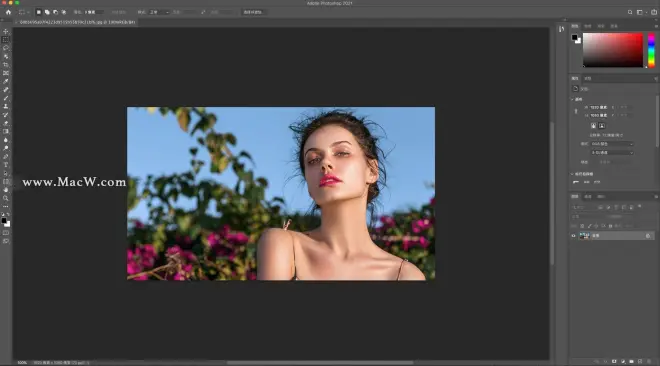Select the Hand tool
The width and height of the screenshot is (660, 366).
pyautogui.click(x=5, y=190)
